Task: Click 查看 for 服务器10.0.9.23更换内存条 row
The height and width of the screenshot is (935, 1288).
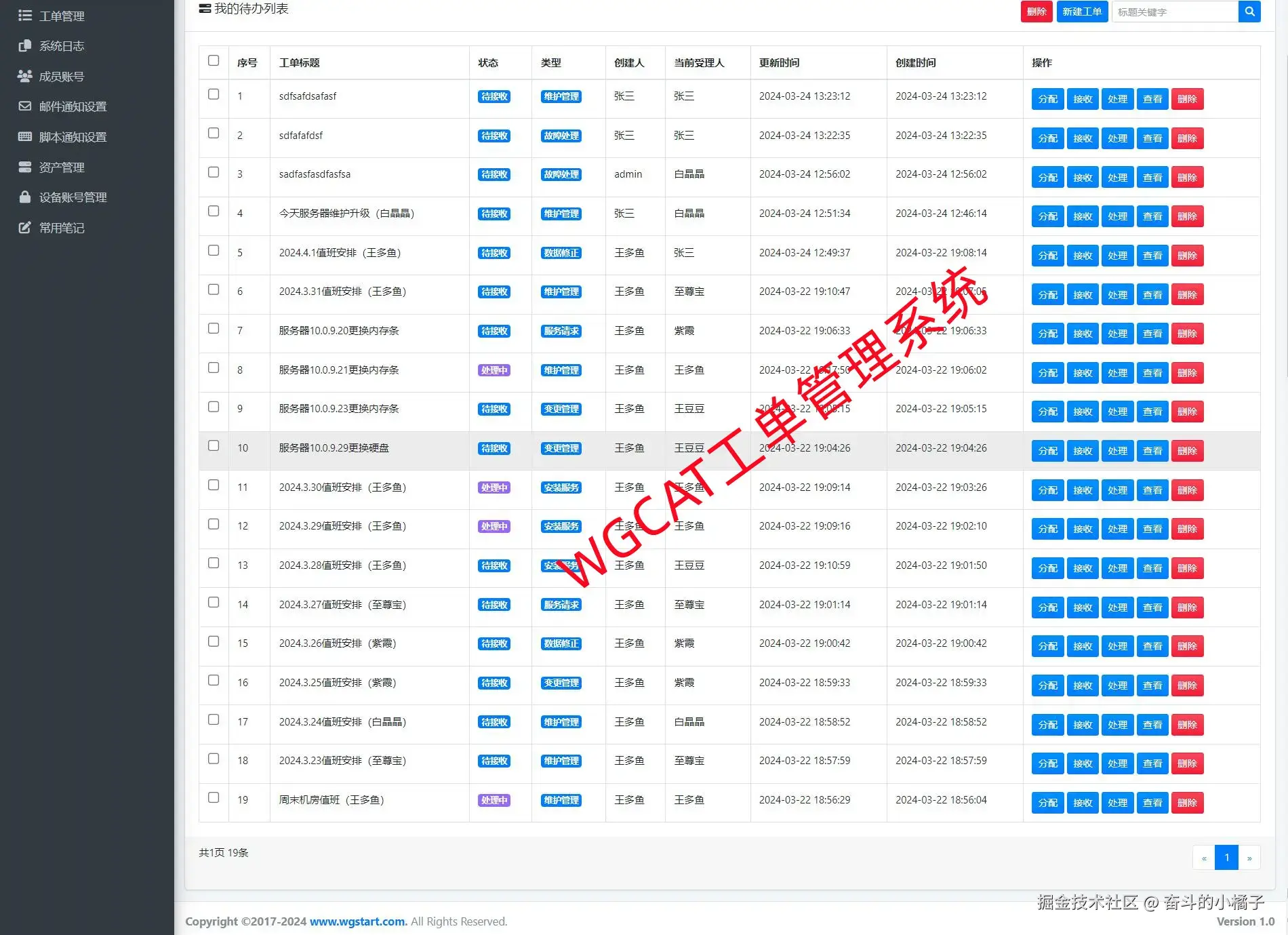Action: tap(1152, 412)
